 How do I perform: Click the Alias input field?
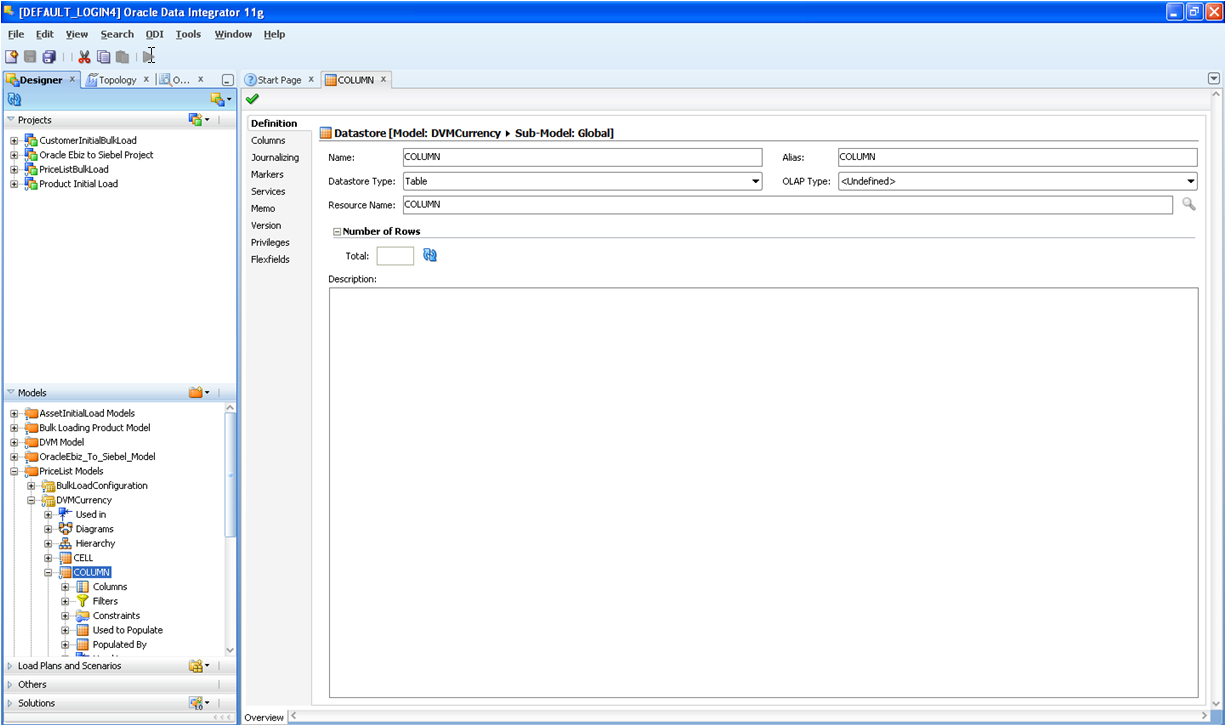pyautogui.click(x=1017, y=157)
